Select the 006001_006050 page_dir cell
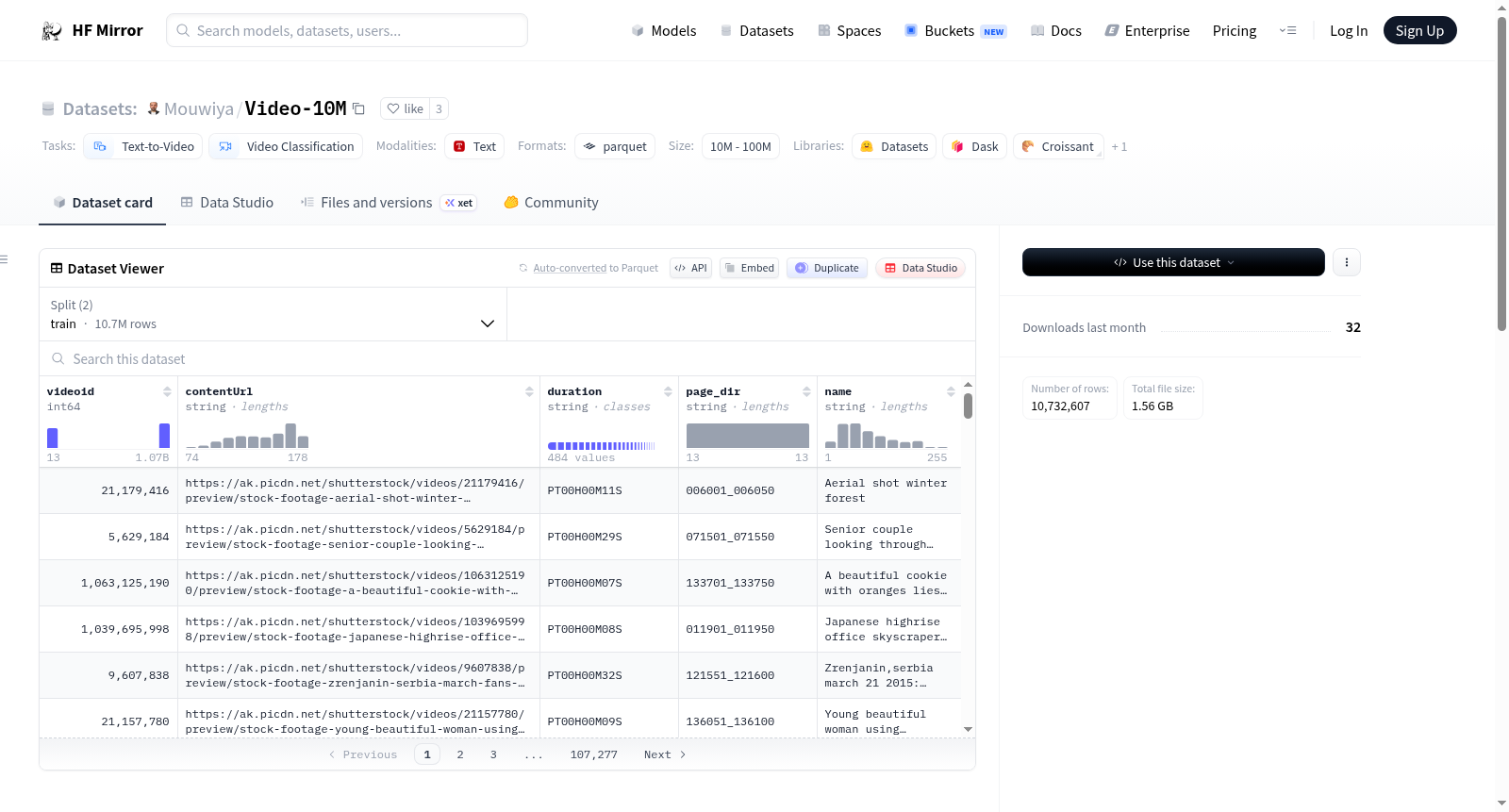The height and width of the screenshot is (812, 1509). tap(748, 490)
